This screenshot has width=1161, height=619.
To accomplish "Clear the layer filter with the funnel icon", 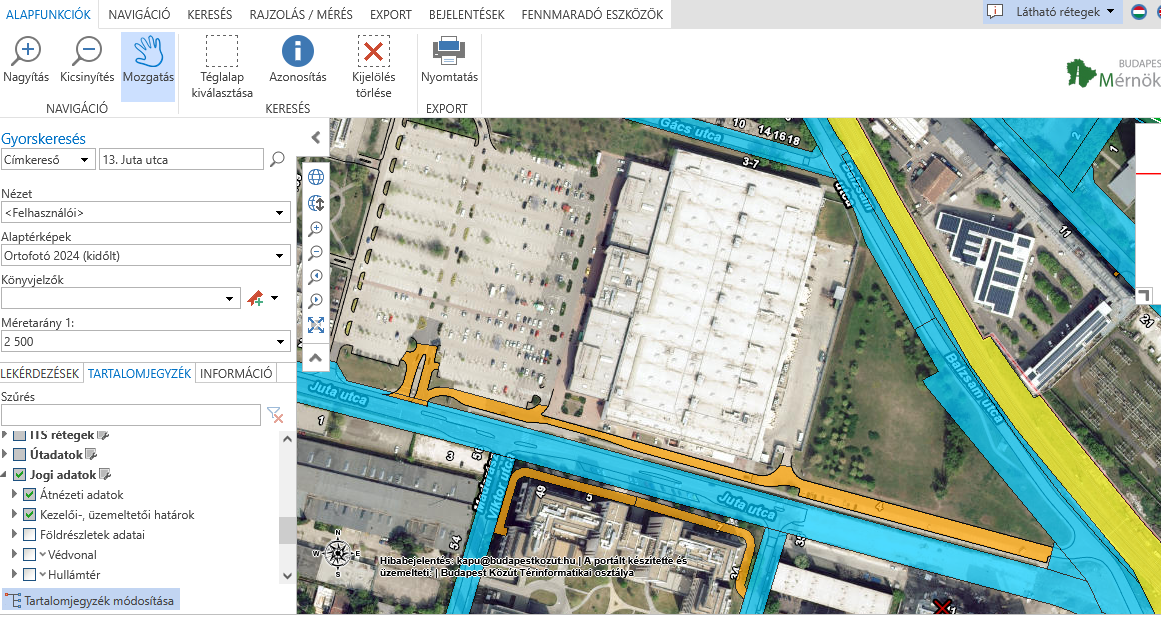I will pyautogui.click(x=275, y=415).
